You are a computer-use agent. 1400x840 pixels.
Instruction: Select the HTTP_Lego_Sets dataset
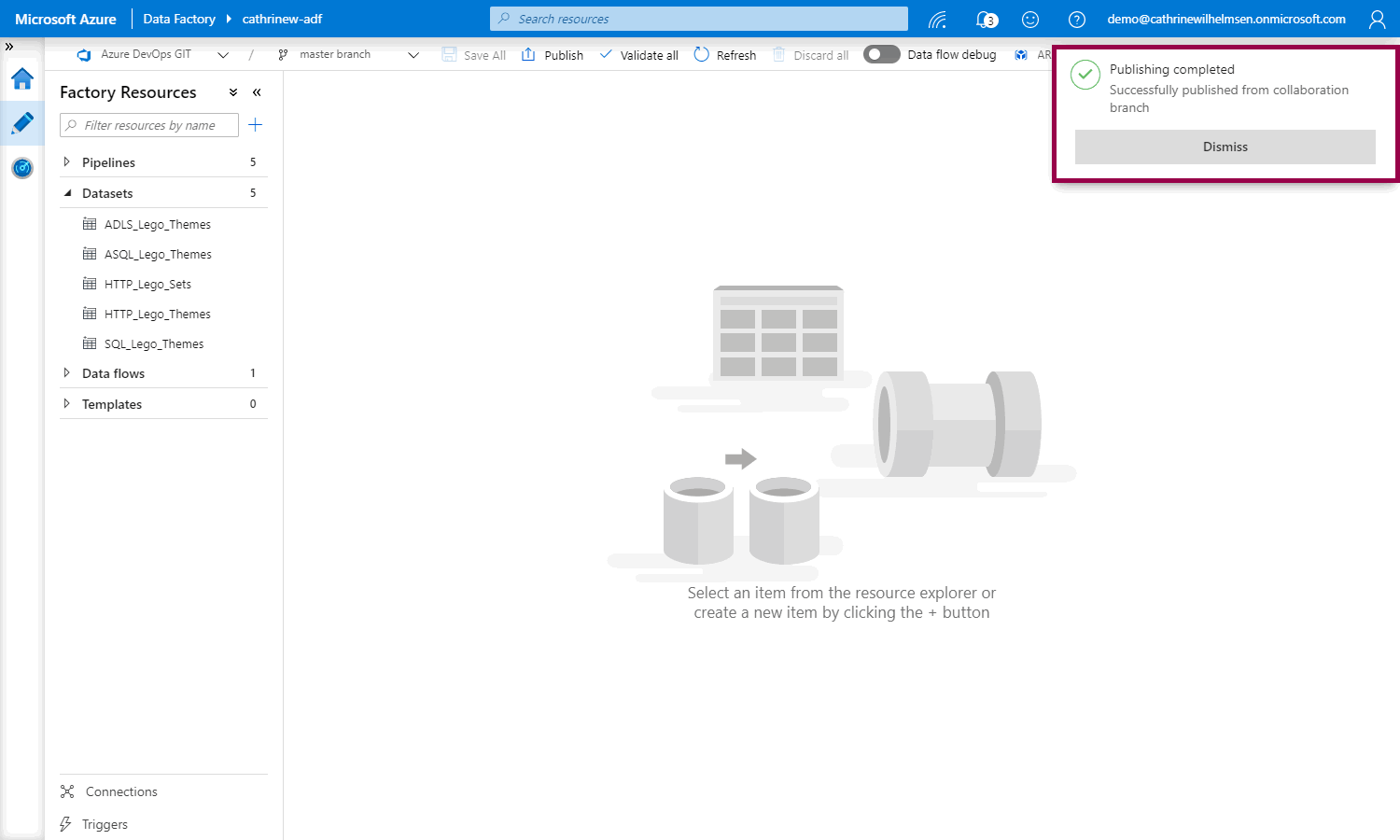[147, 284]
